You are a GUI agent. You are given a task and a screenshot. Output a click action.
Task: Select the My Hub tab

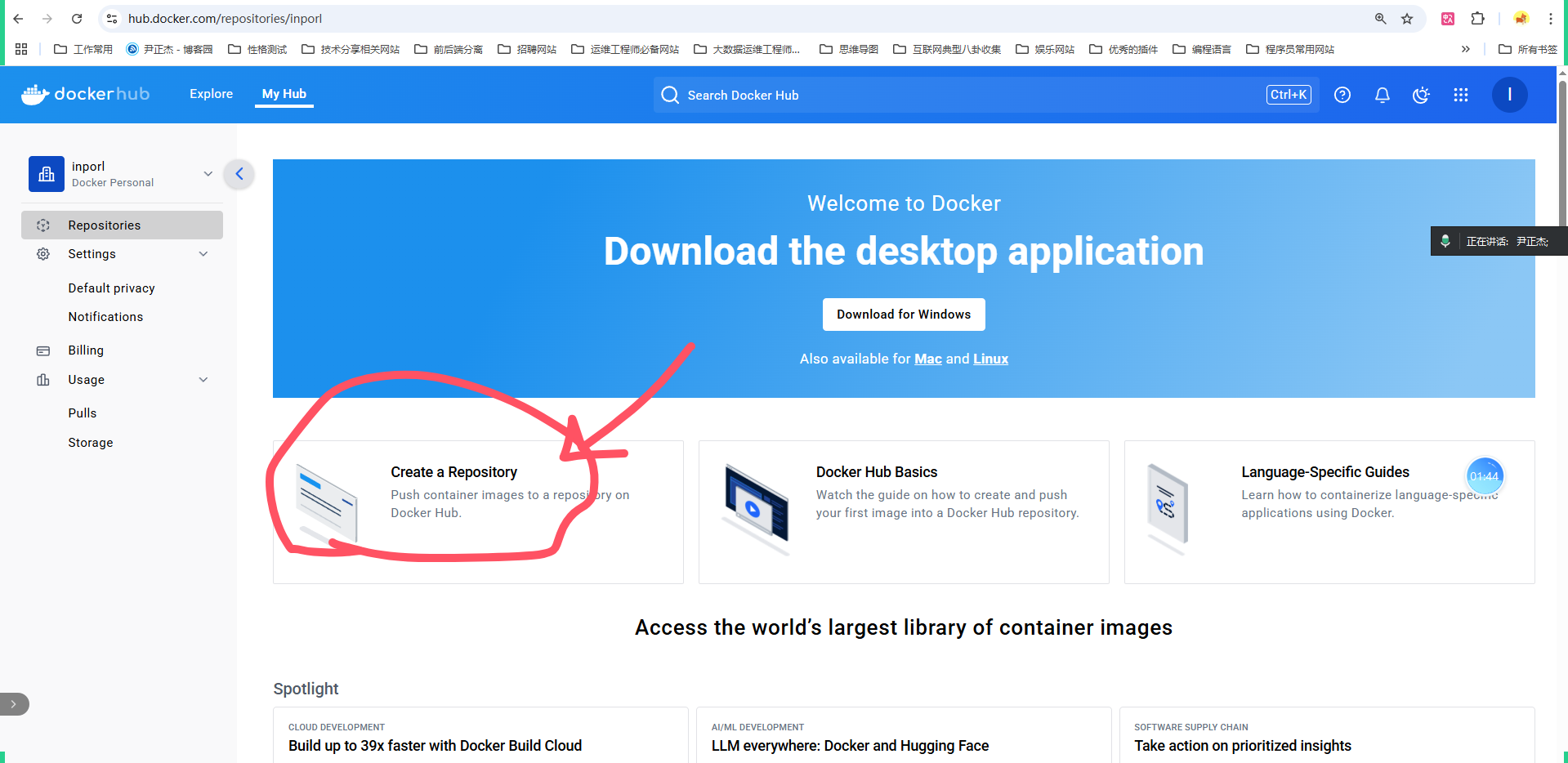click(284, 94)
